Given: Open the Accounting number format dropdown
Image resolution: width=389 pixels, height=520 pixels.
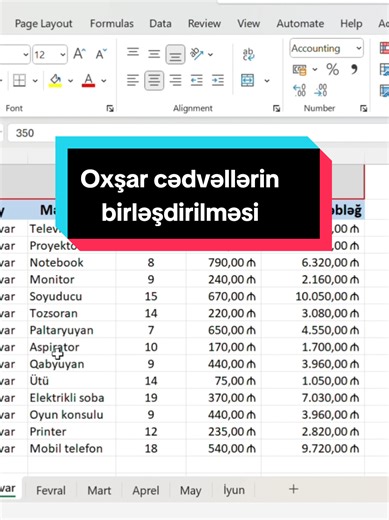Looking at the screenshot, I should [x=359, y=48].
